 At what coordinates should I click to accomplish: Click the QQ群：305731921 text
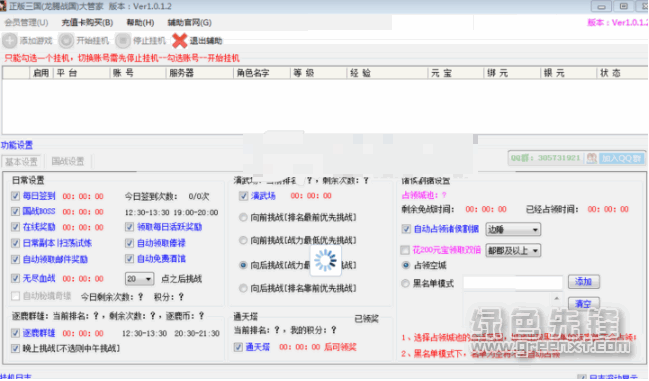click(x=546, y=158)
